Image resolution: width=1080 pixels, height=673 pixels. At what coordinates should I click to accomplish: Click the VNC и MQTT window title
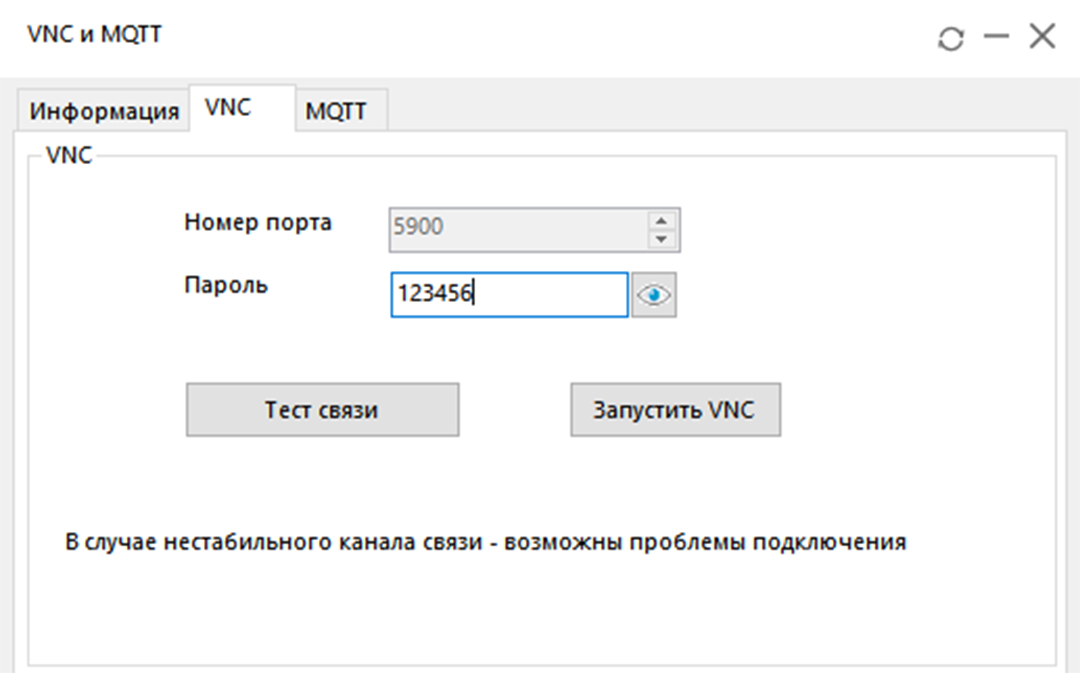pos(94,34)
